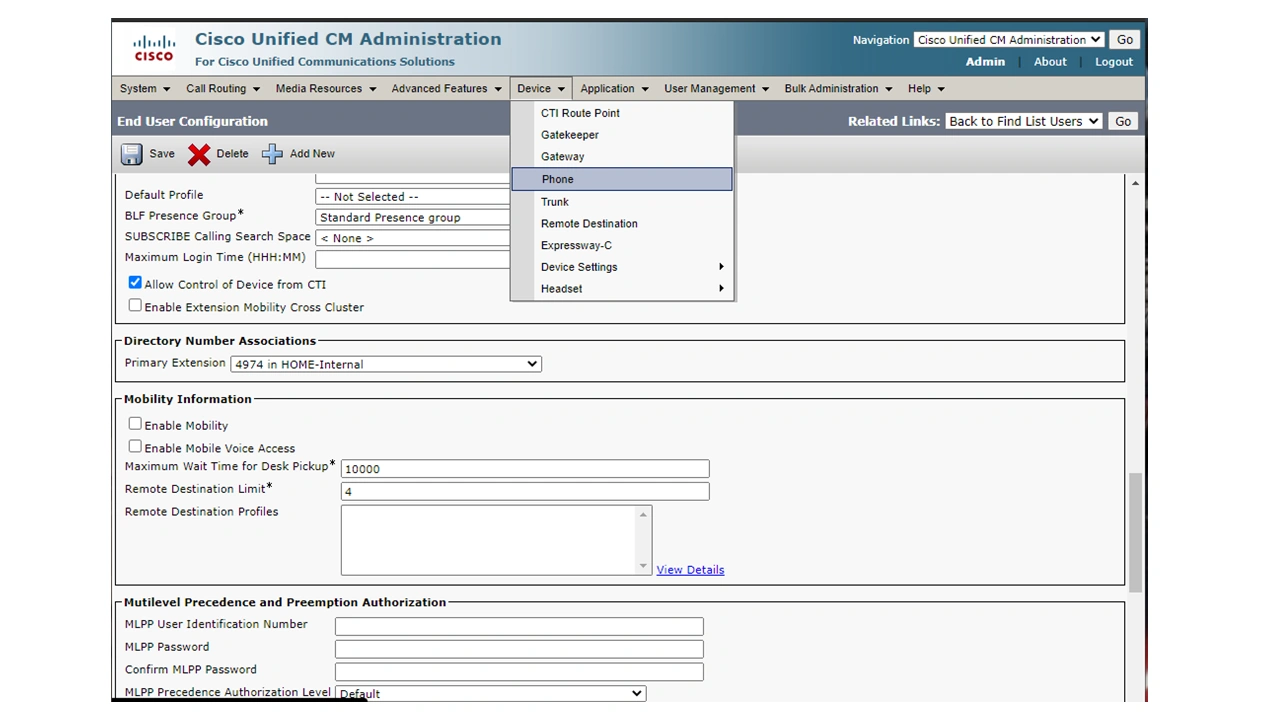This screenshot has width=1280, height=720.
Task: Toggle Allow Control of Device from CTI
Action: point(135,283)
